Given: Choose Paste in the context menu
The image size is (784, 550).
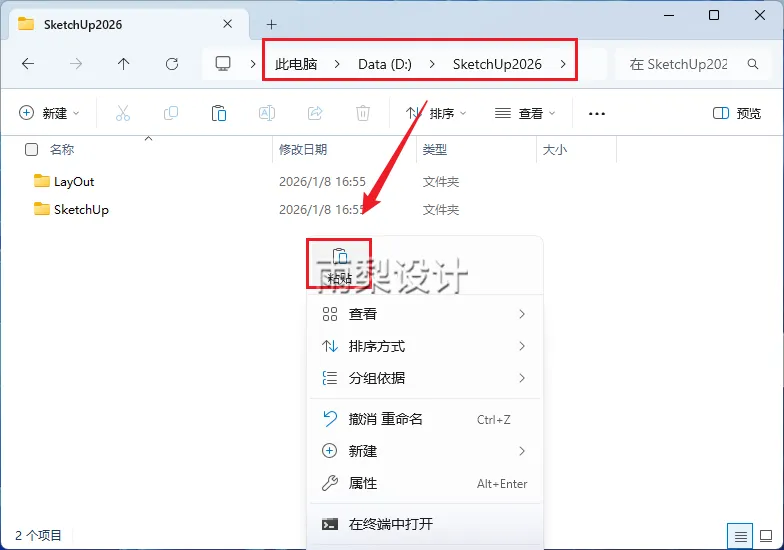Looking at the screenshot, I should click(340, 265).
